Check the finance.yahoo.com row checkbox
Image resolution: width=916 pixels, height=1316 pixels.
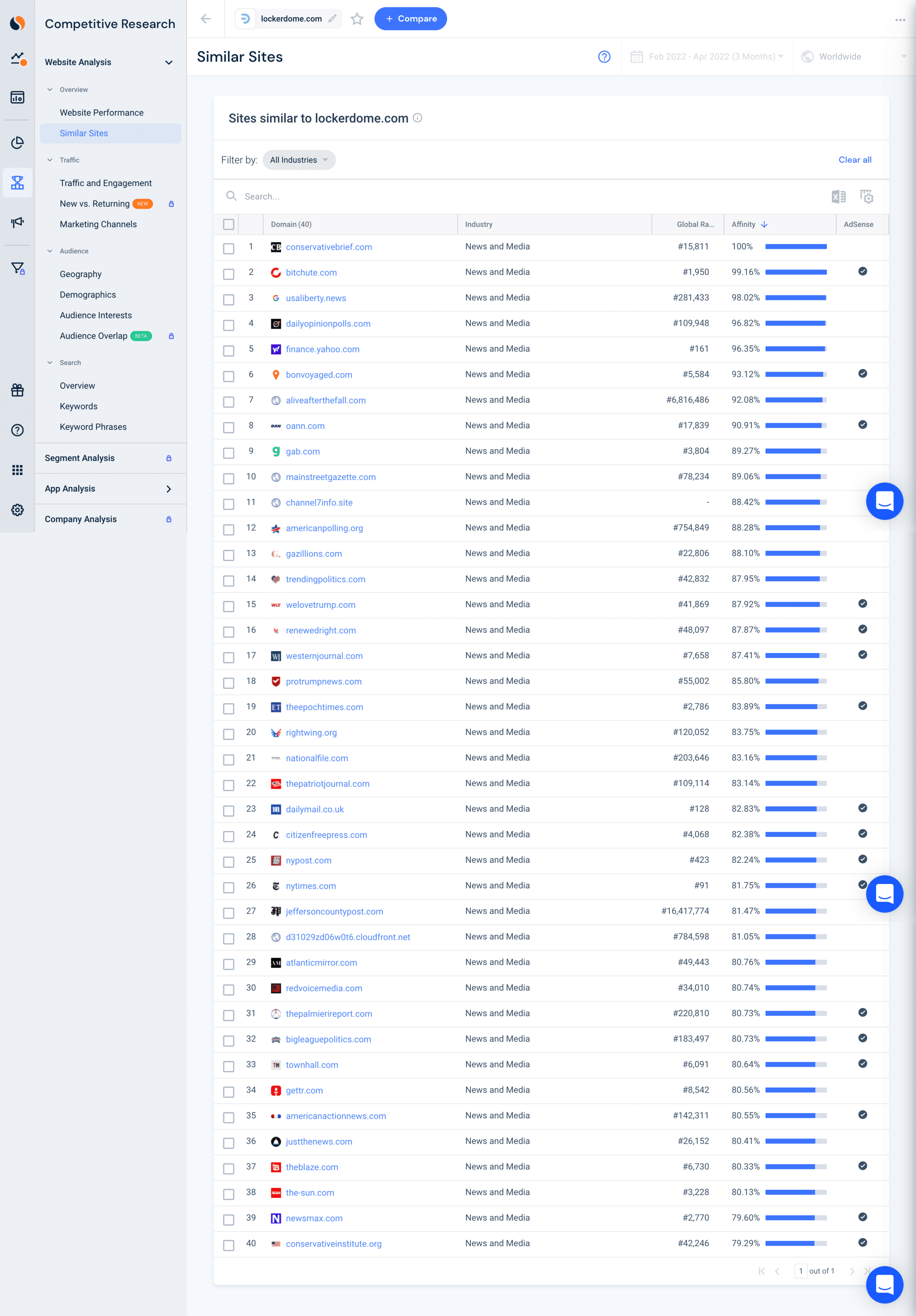(229, 351)
